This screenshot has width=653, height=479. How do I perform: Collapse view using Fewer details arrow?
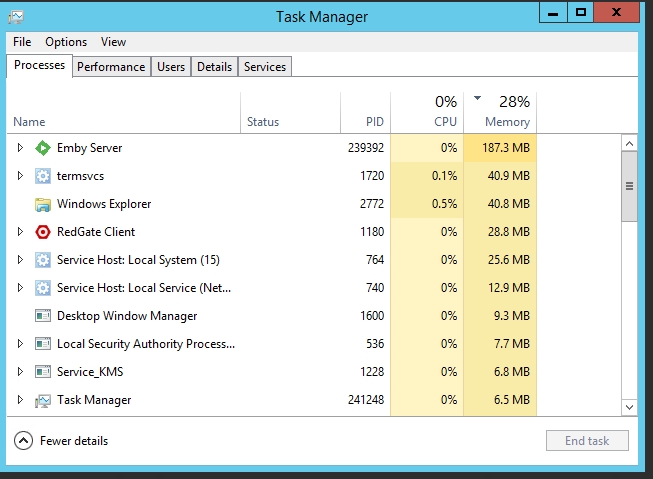coord(23,441)
